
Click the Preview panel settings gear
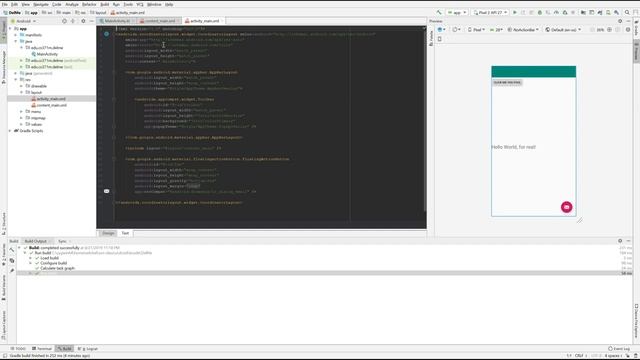[x=620, y=21]
